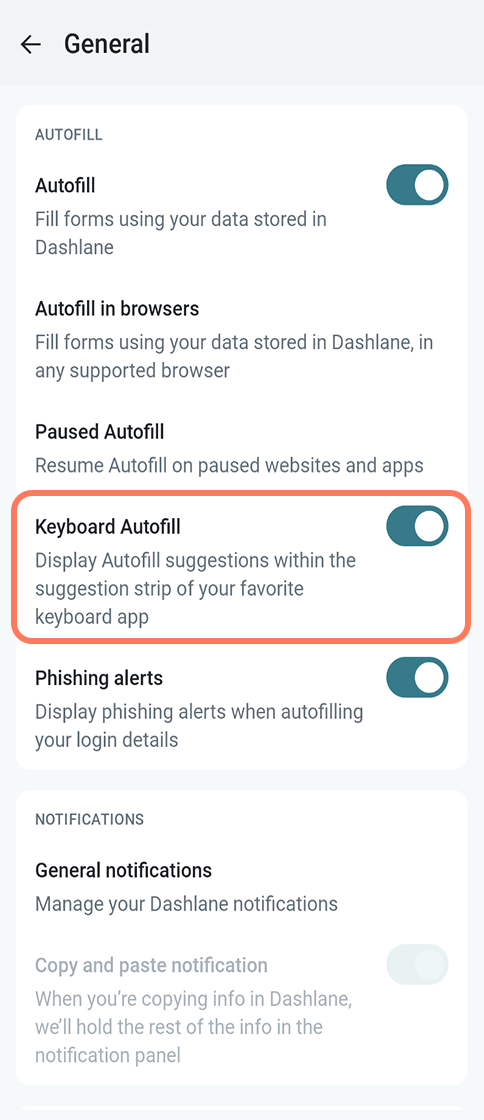Tap "Display phishing alerts when autofilling" description

[x=199, y=726]
